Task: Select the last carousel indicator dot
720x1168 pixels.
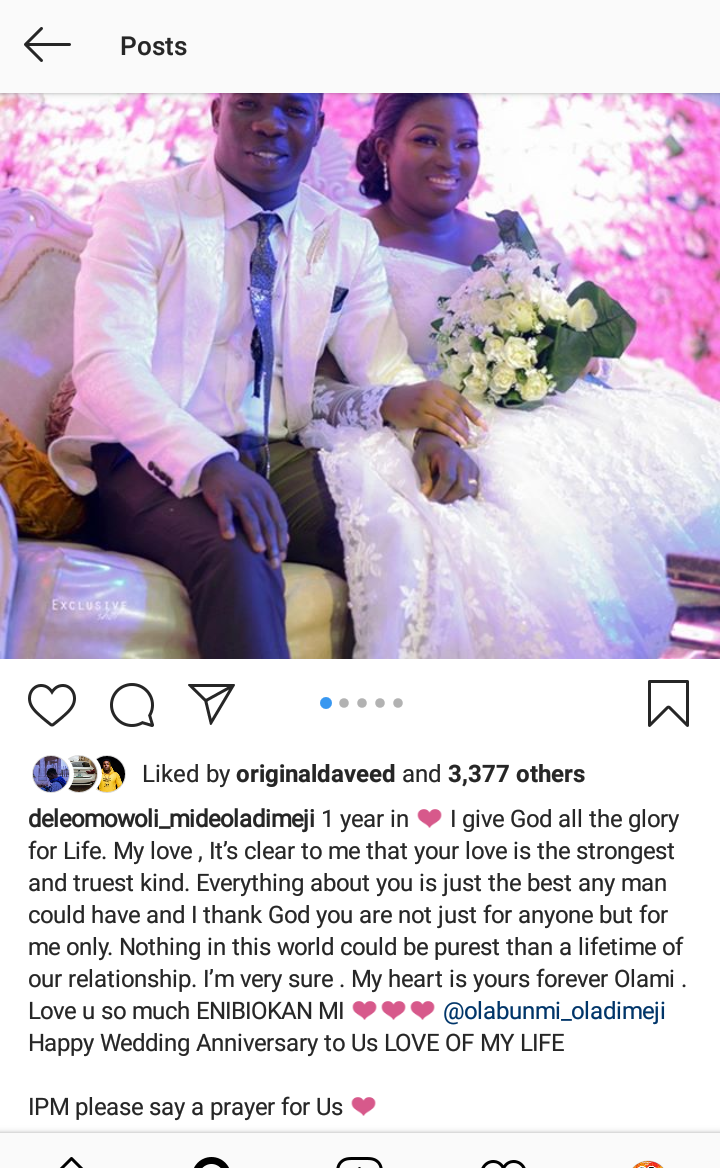Action: tap(398, 703)
